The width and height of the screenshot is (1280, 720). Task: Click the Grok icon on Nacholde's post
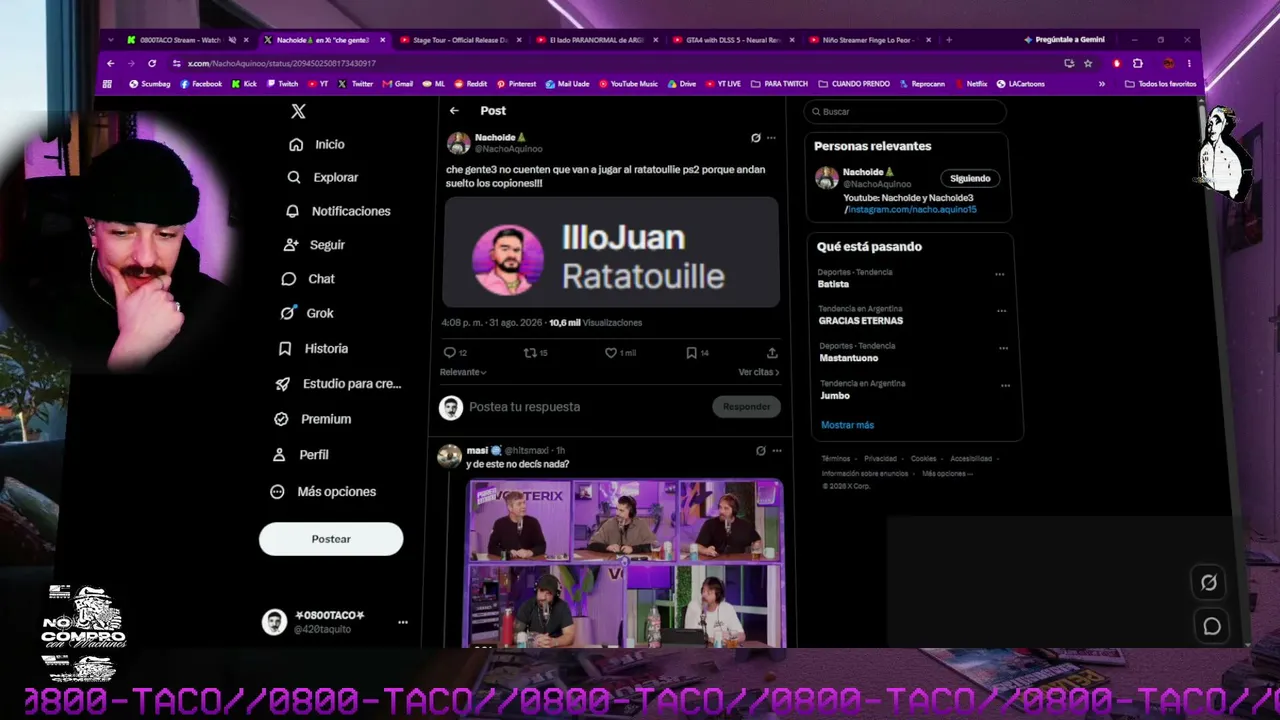click(x=755, y=138)
